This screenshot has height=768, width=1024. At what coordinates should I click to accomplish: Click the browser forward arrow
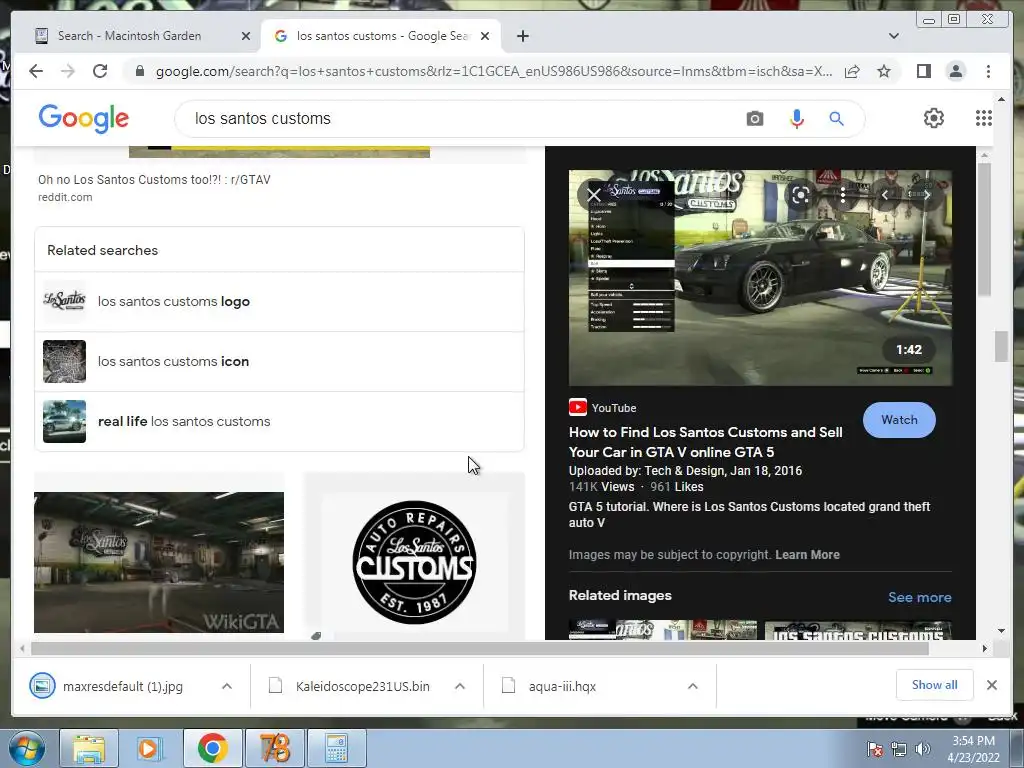coord(68,71)
